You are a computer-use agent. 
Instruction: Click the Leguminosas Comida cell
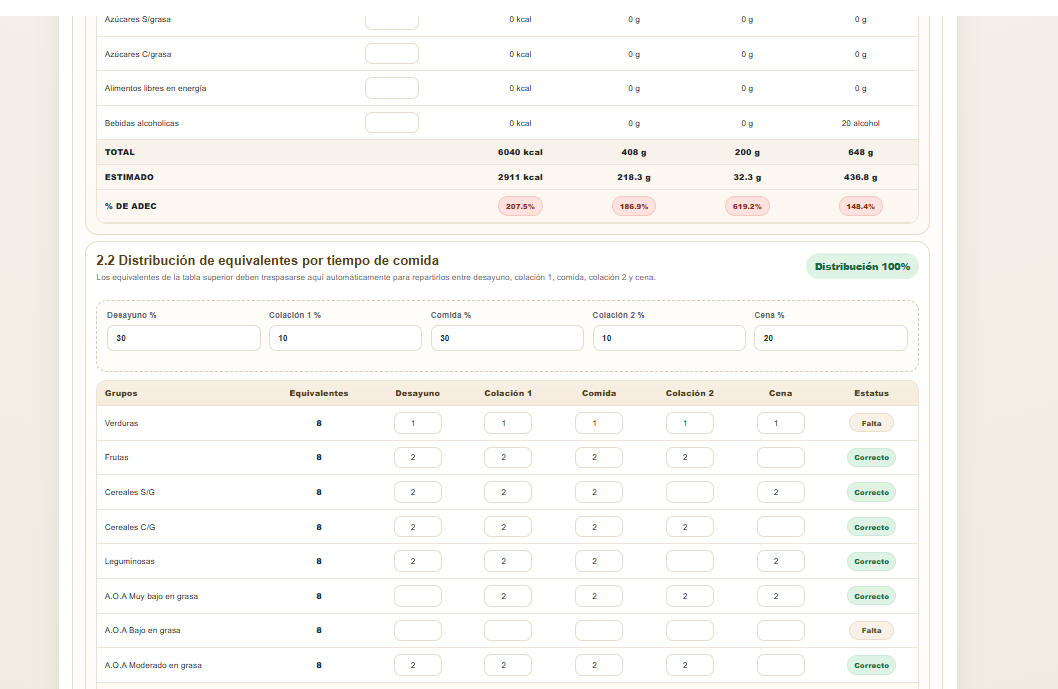tap(599, 561)
